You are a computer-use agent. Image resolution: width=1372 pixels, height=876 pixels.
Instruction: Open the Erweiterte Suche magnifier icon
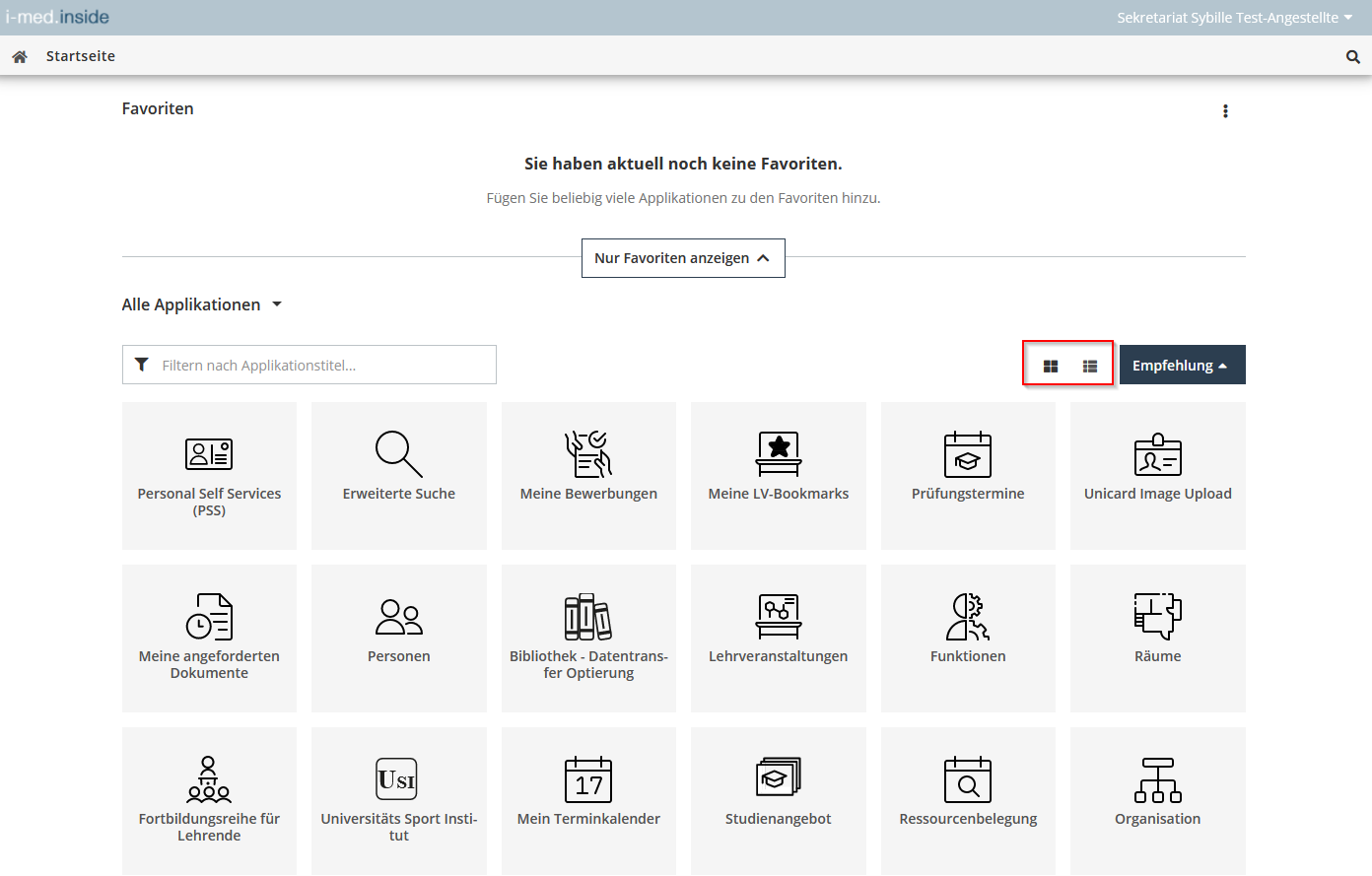point(399,453)
